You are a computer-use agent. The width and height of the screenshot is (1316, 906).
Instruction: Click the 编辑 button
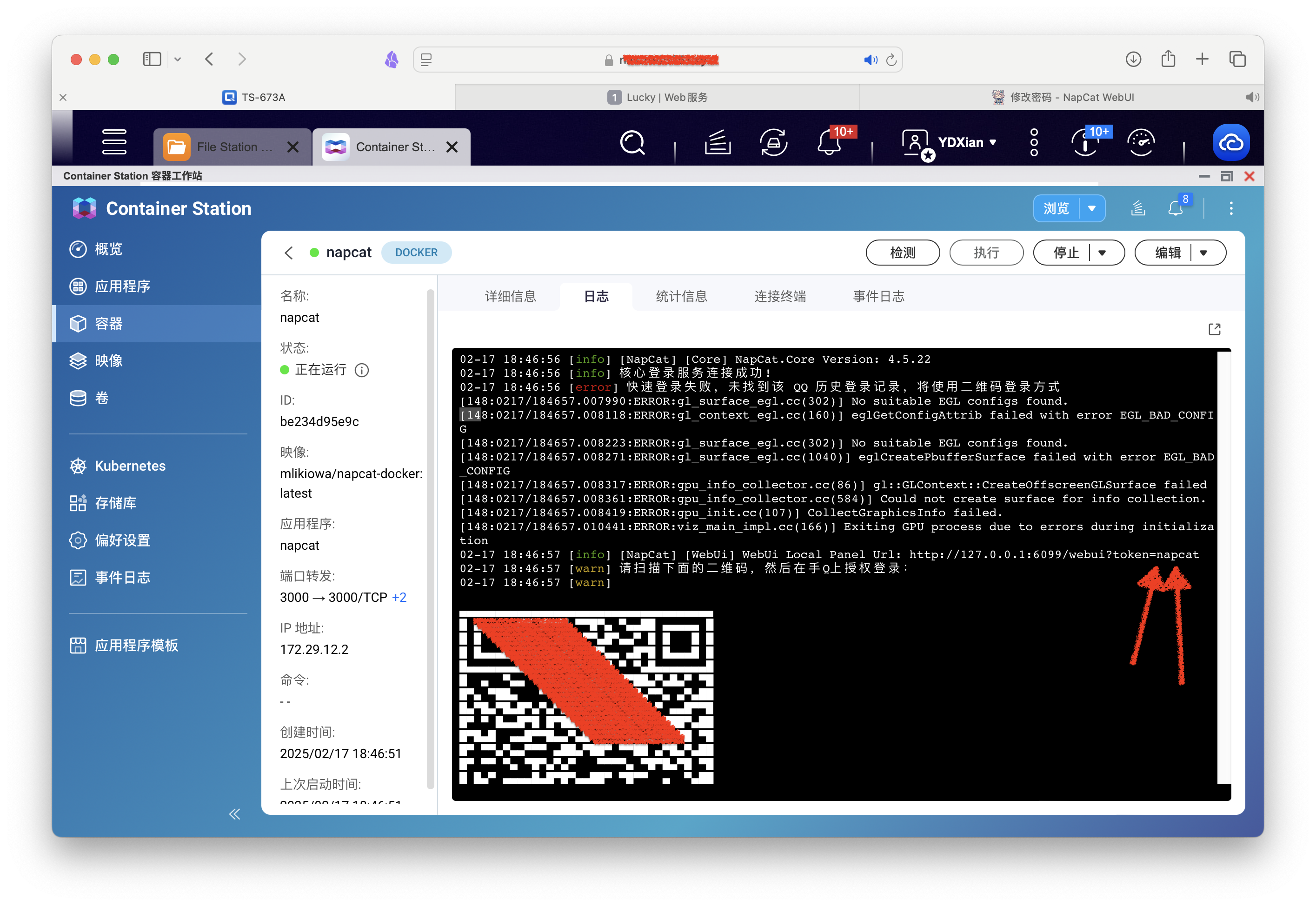pos(1167,253)
